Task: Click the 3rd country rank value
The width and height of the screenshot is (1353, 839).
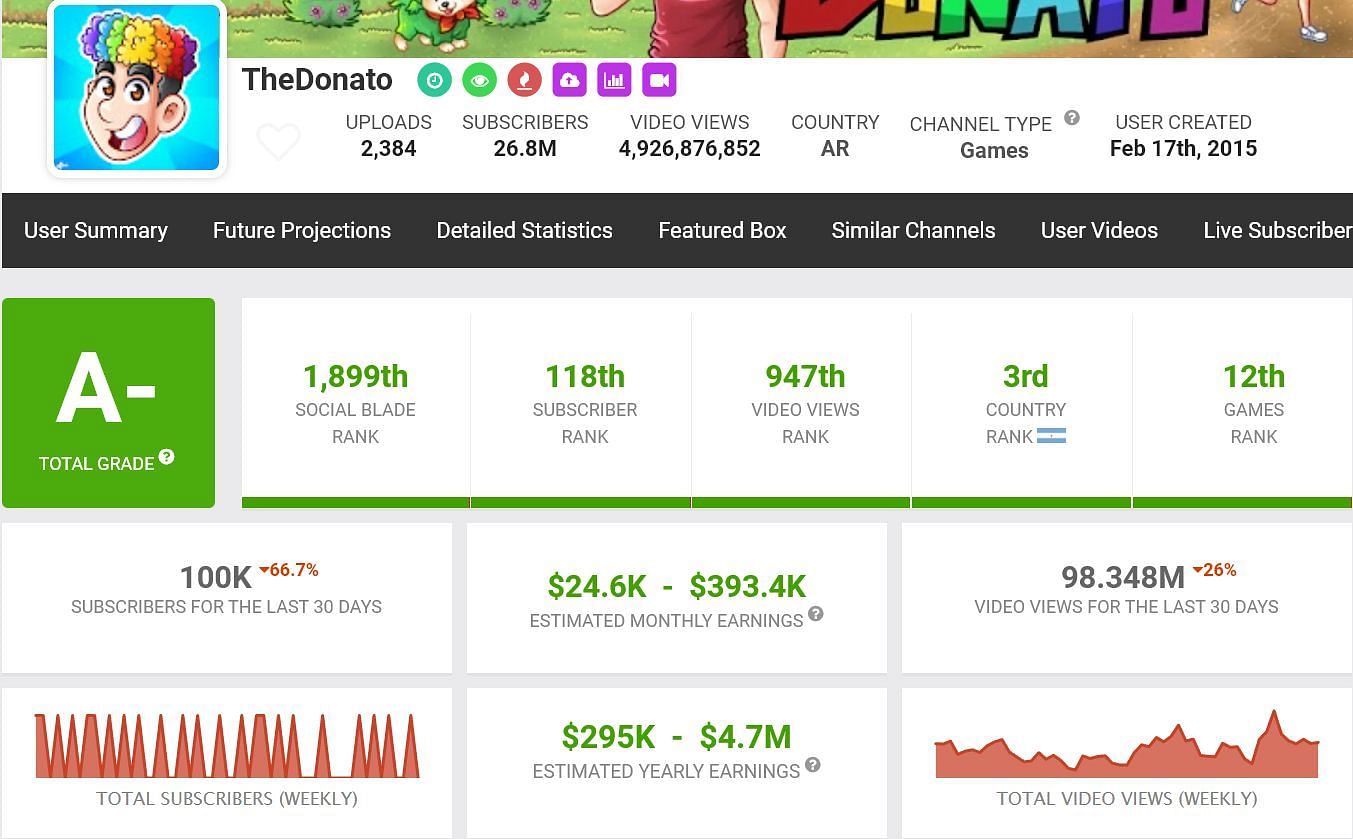Action: coord(1026,377)
